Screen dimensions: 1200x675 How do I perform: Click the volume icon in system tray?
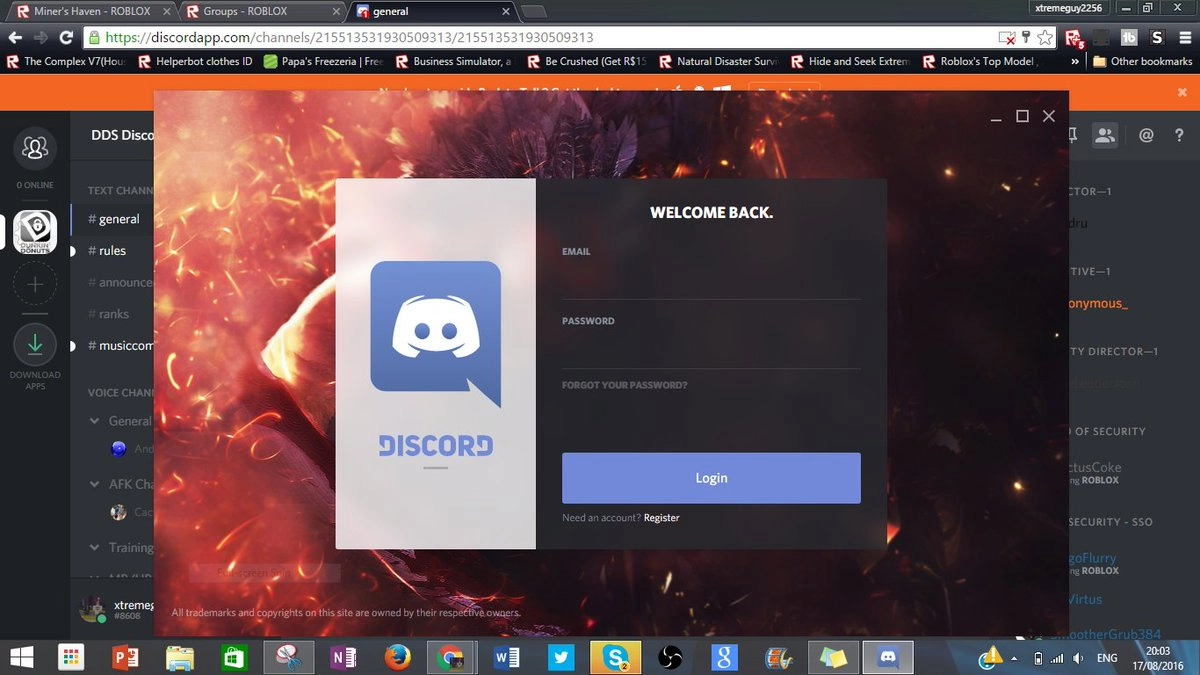tap(1077, 658)
